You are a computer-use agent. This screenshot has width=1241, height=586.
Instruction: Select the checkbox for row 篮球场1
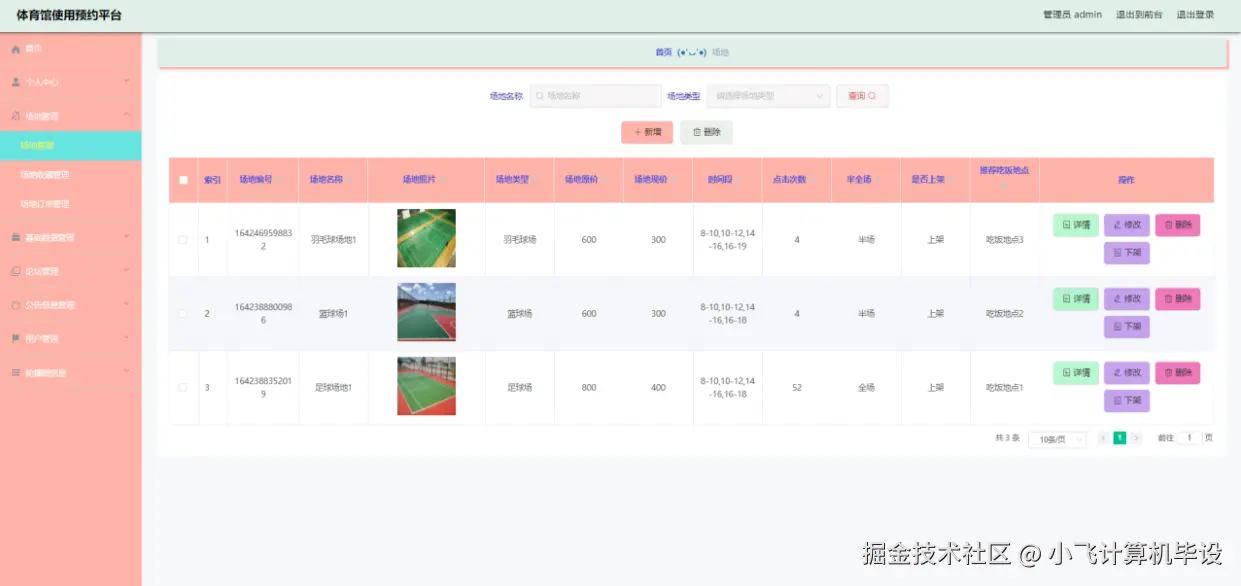[183, 313]
